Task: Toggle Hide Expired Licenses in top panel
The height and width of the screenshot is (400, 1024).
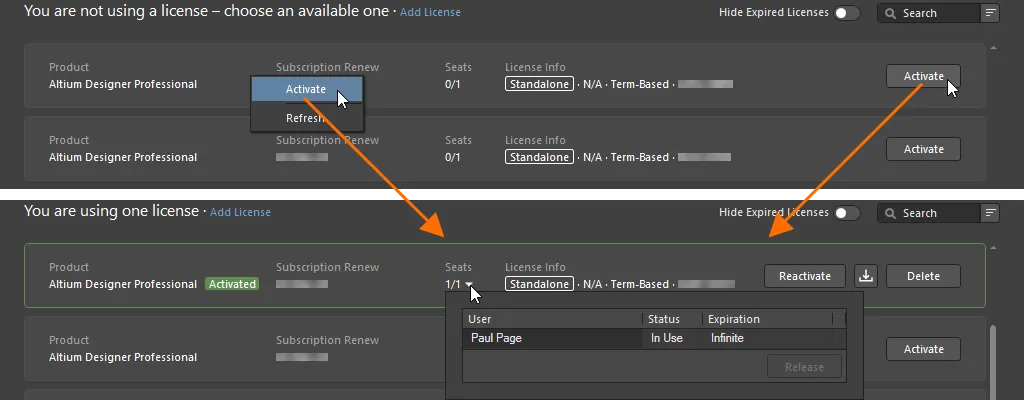Action: [847, 13]
